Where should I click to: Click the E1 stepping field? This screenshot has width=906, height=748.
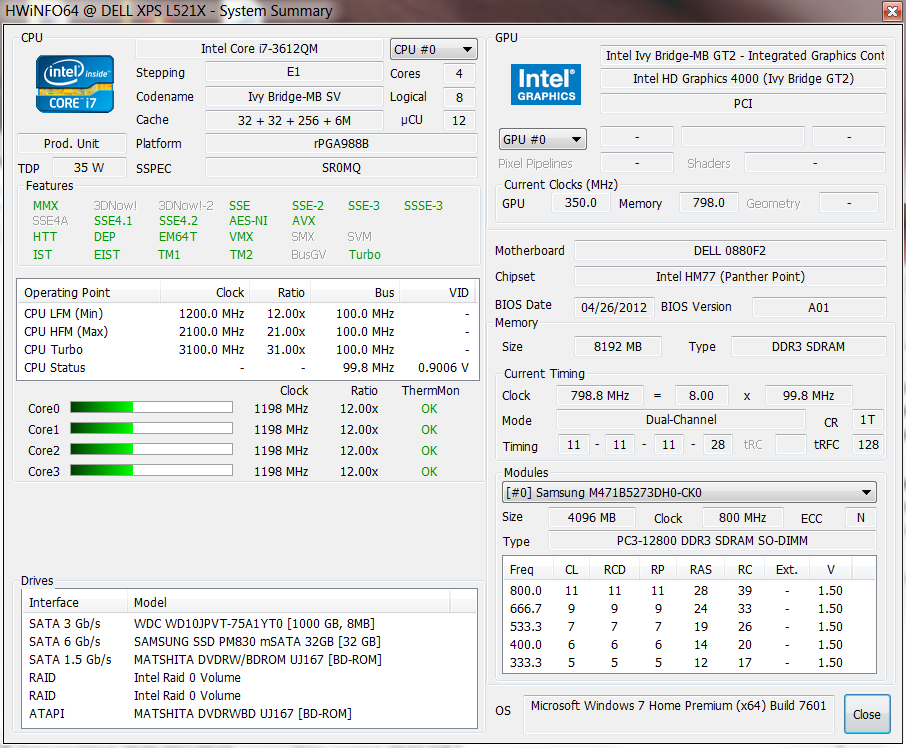pos(294,72)
